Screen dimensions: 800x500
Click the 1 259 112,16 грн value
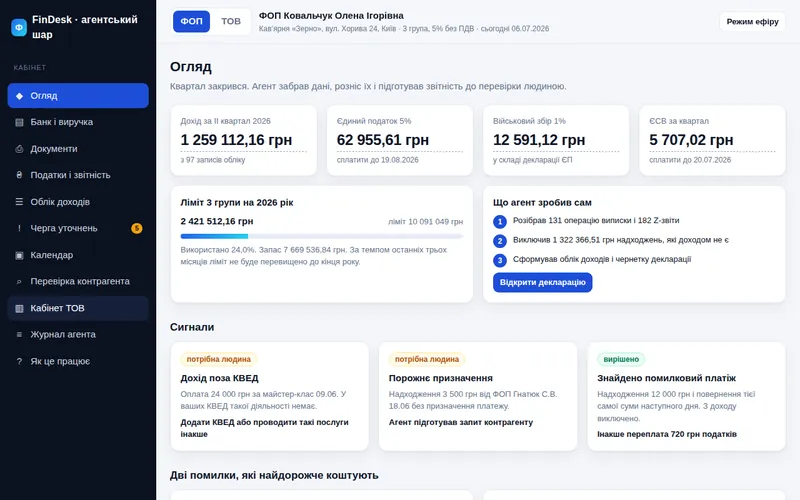236,140
